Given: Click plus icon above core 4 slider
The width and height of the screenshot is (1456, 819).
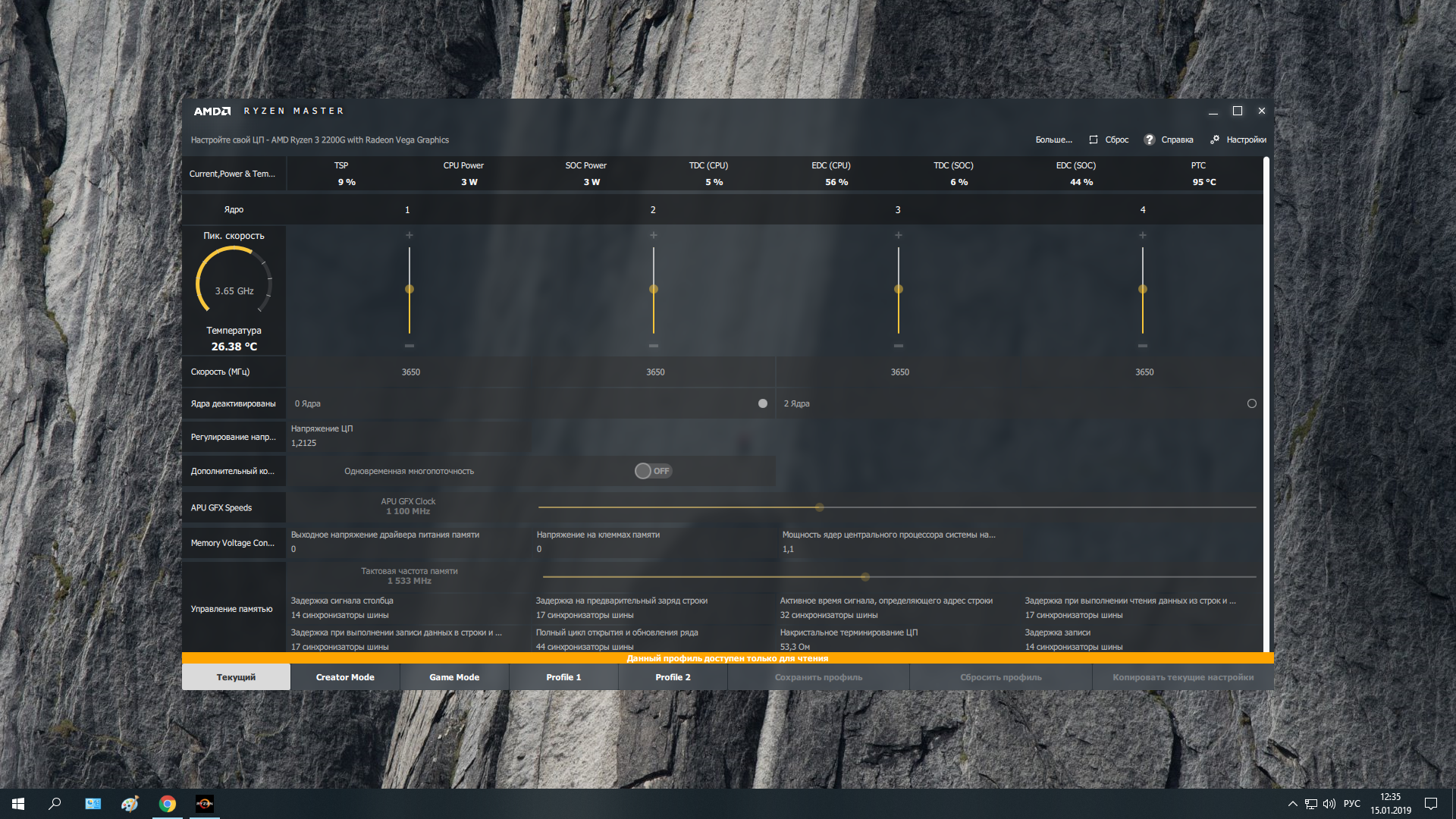Looking at the screenshot, I should coord(1143,235).
